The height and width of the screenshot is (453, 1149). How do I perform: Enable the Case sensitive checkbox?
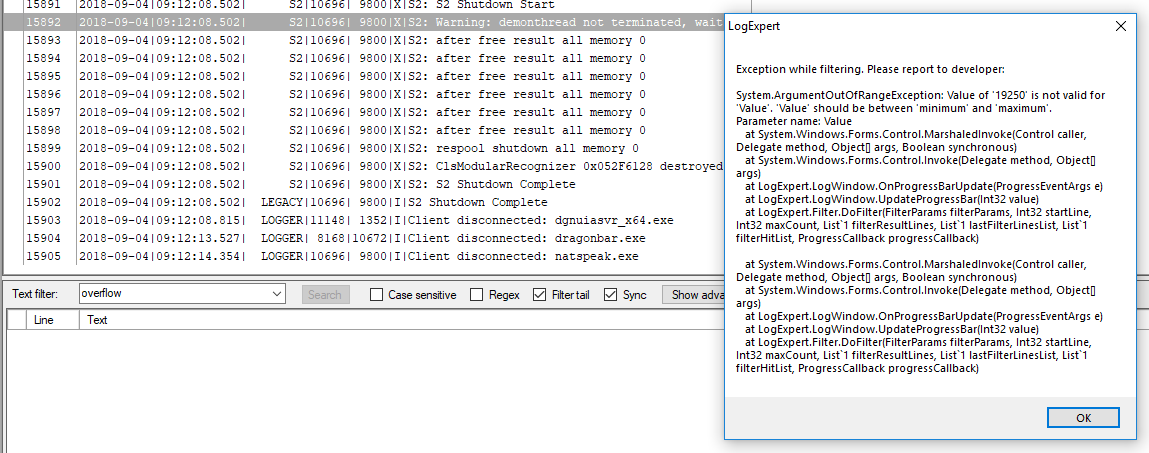click(x=377, y=295)
